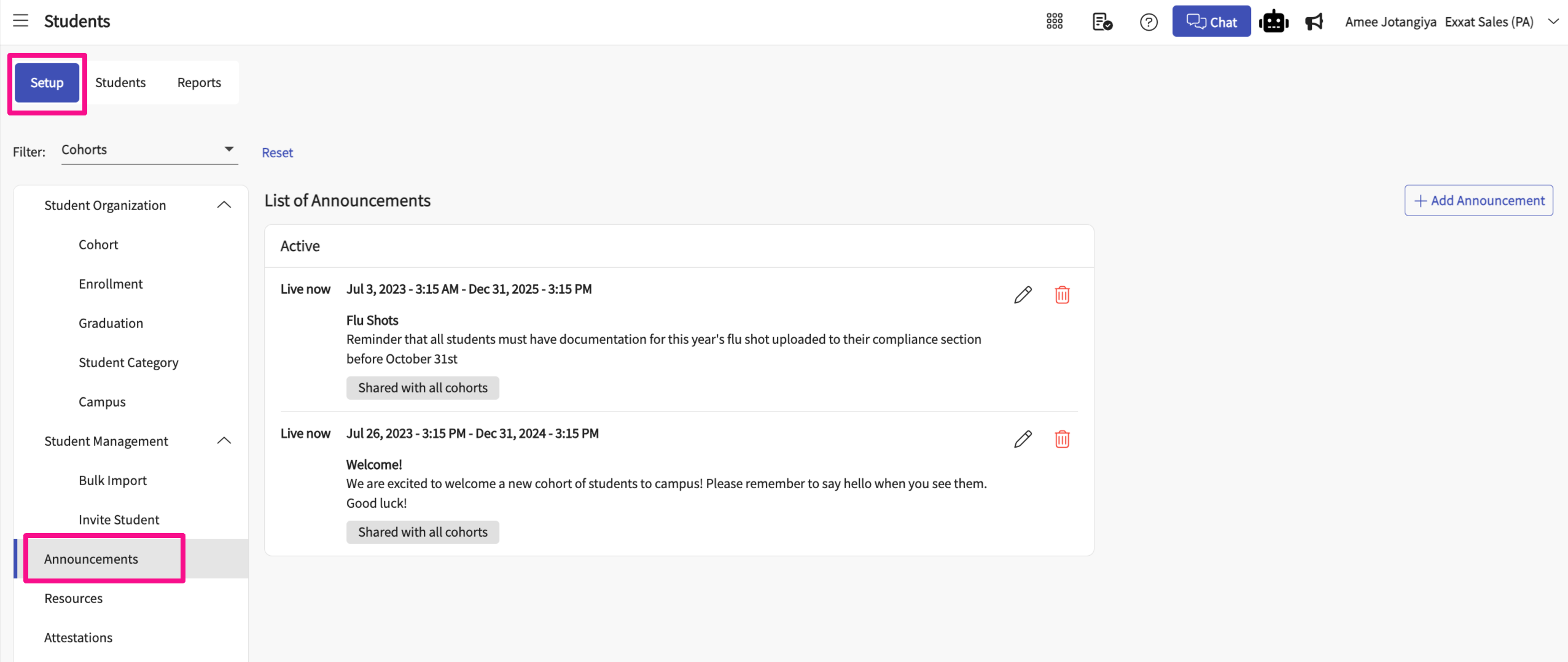Select Bulk Import in the sidebar
This screenshot has width=1568, height=662.
coord(112,480)
